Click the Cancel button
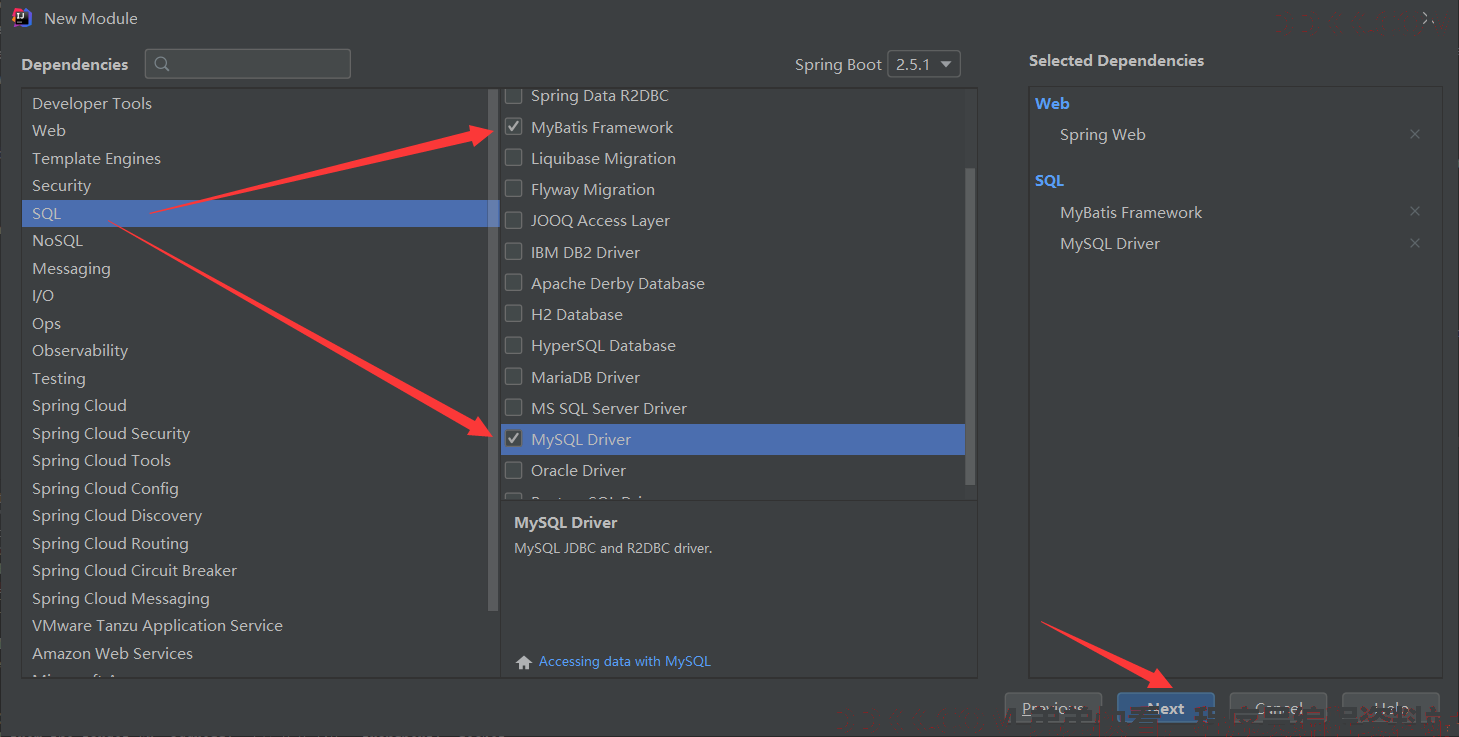 [x=1278, y=708]
